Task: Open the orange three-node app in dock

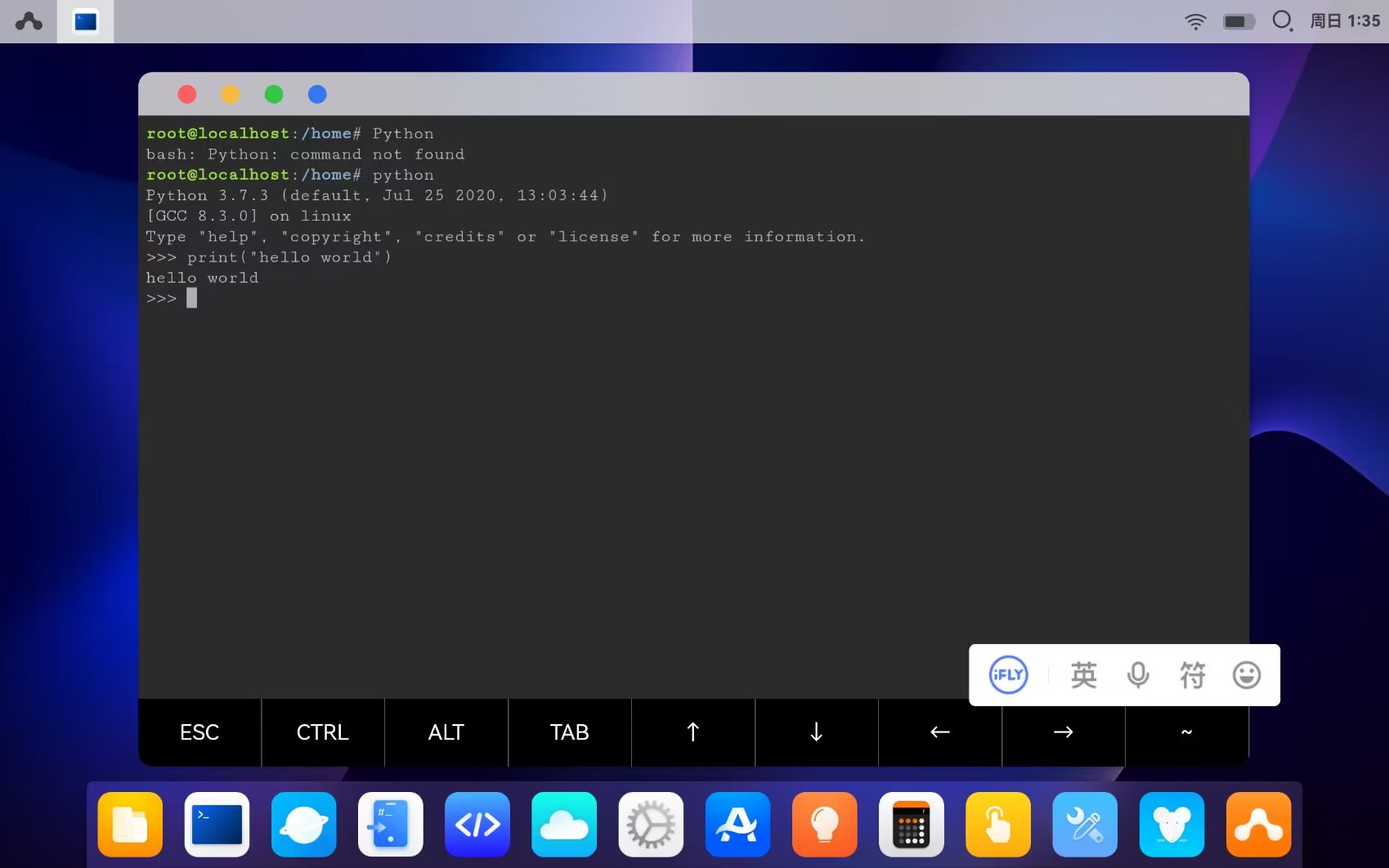Action: pos(1259,825)
